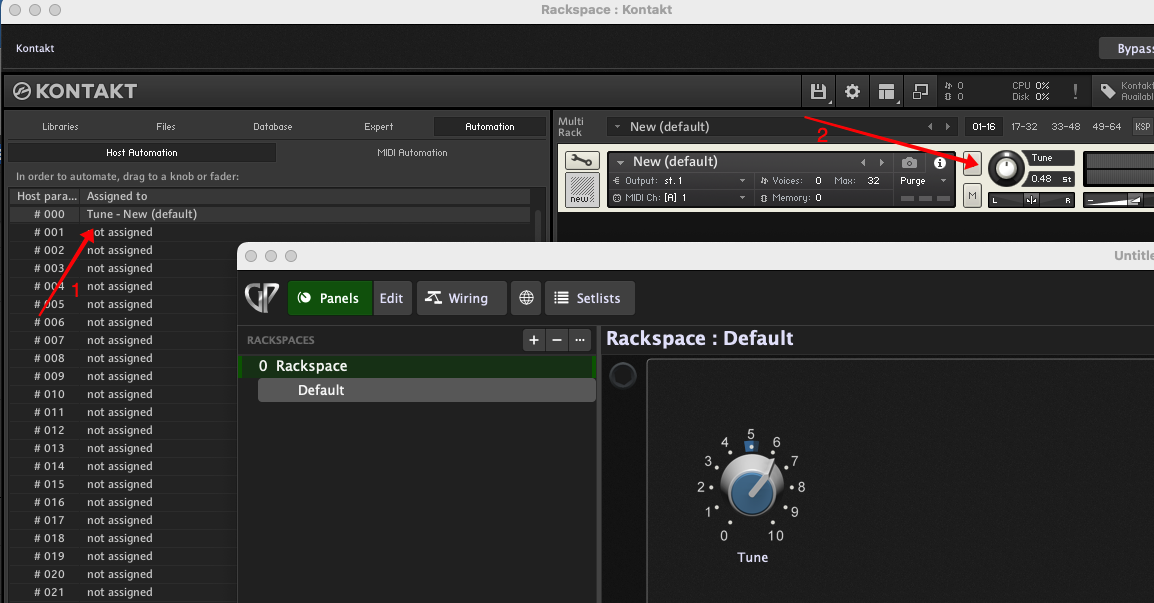Toggle the KSP script button
Viewport: 1154px width, 603px height.
tap(1142, 127)
